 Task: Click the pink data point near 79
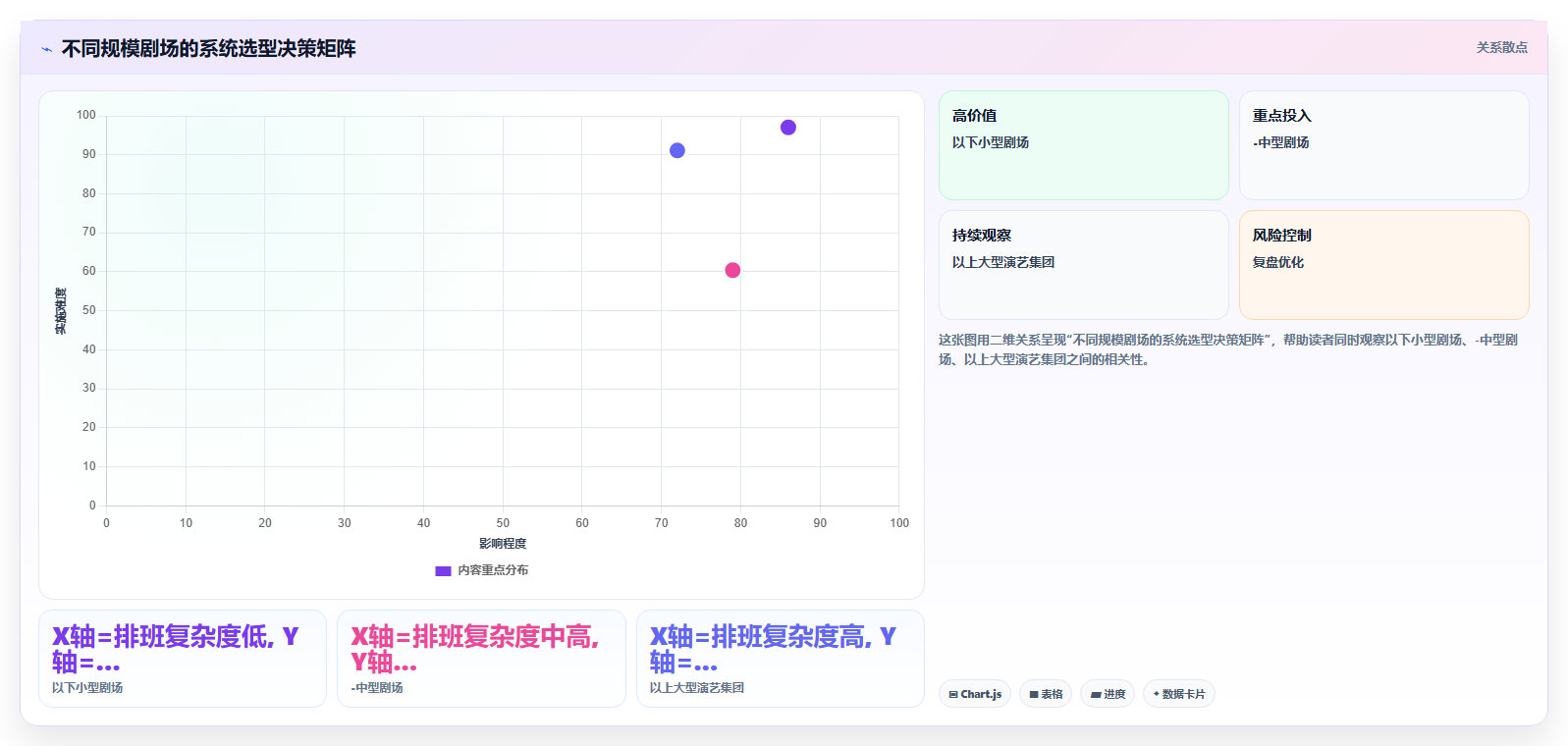732,270
